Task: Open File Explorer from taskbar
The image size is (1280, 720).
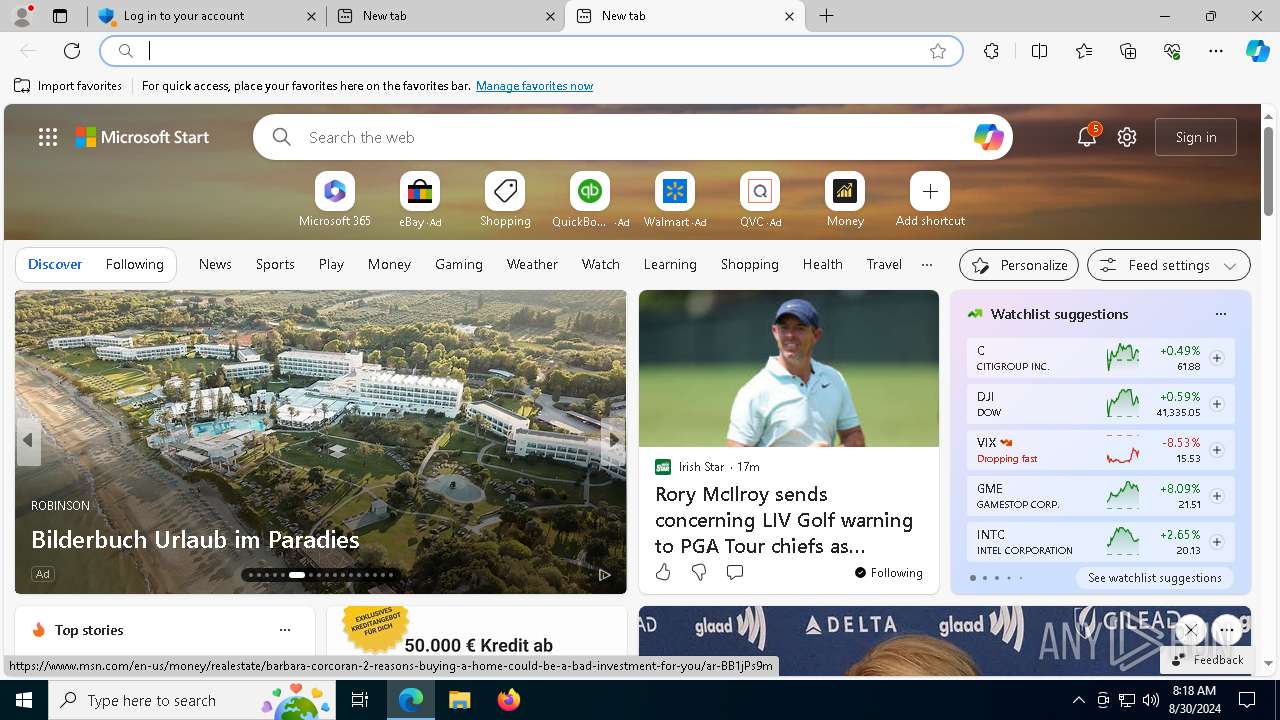Action: (x=459, y=700)
